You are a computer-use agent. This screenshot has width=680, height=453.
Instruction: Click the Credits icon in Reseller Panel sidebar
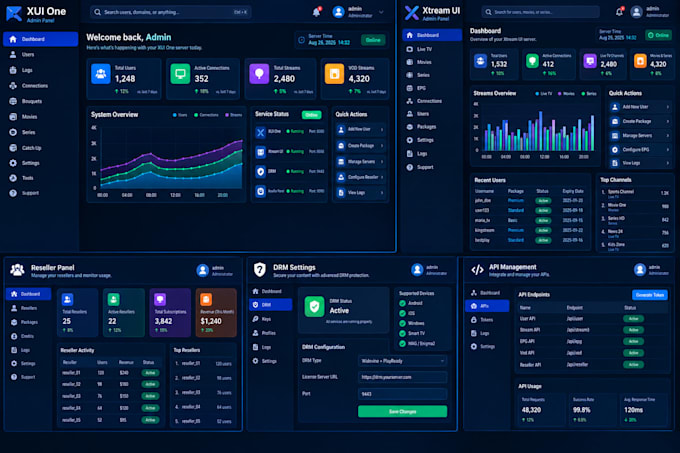click(14, 336)
